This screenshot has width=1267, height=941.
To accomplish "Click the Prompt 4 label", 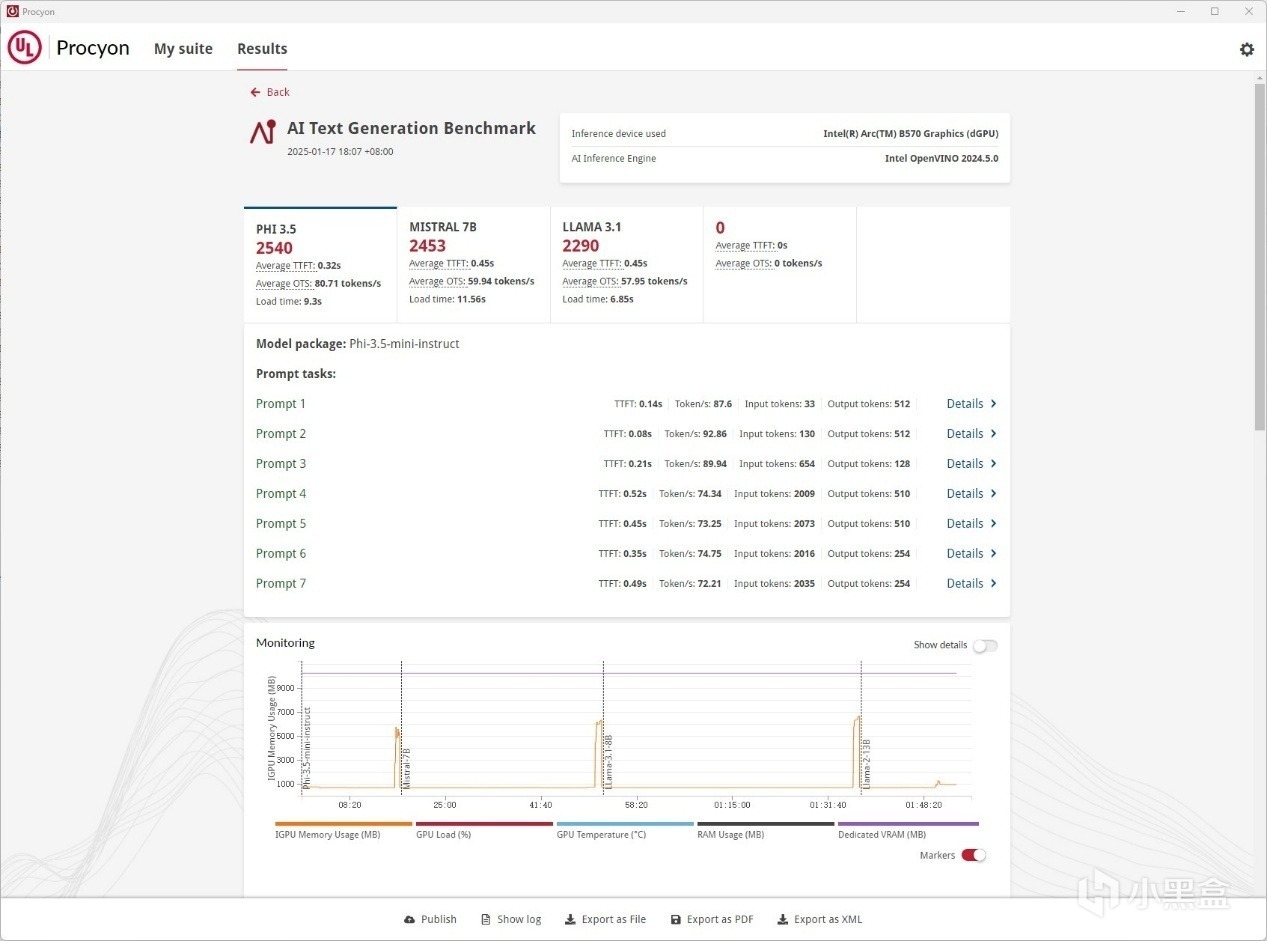I will click(x=281, y=494).
